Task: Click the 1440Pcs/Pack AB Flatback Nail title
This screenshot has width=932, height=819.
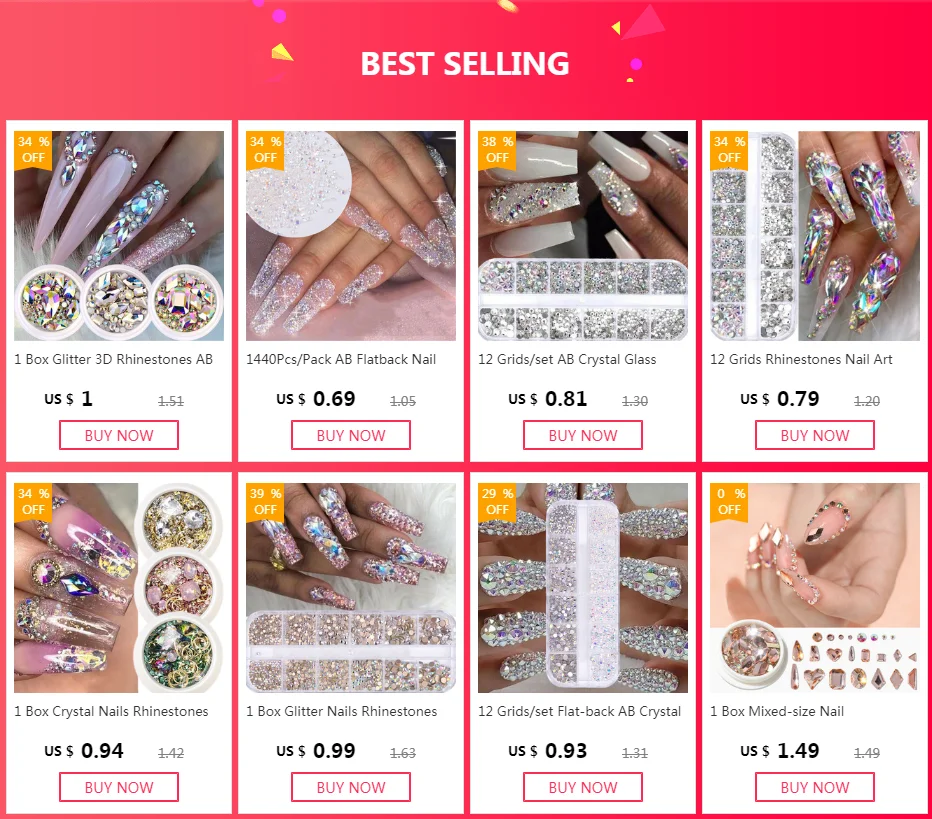Action: 341,360
